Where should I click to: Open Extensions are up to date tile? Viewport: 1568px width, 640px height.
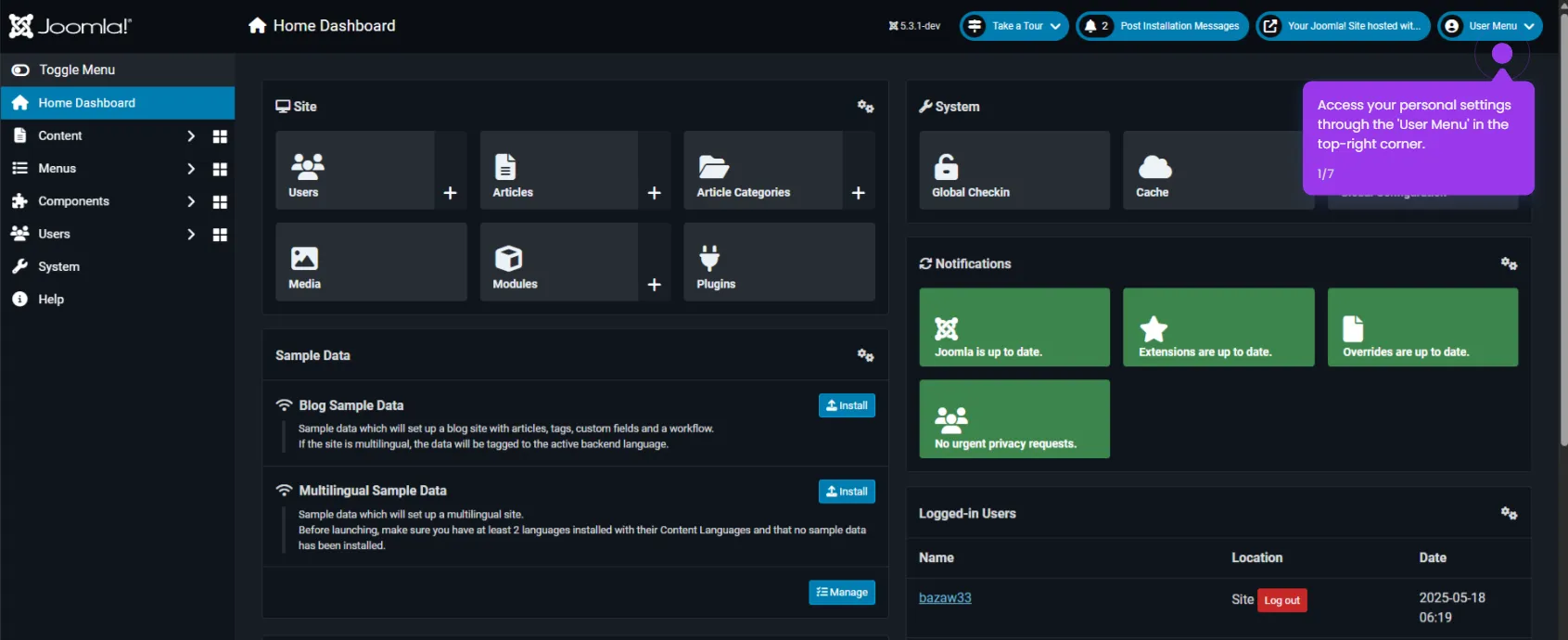click(x=1218, y=327)
